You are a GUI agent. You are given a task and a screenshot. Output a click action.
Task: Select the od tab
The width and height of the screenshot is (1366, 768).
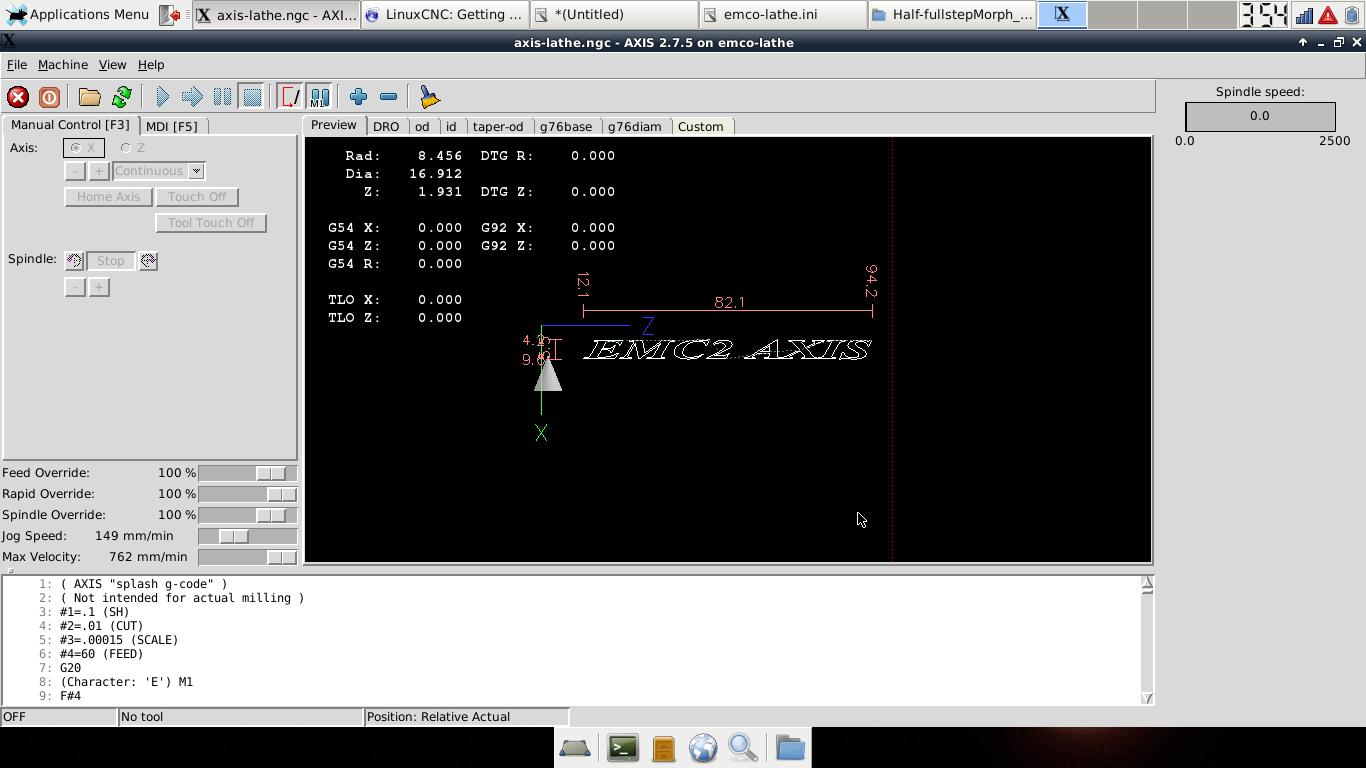point(422,127)
